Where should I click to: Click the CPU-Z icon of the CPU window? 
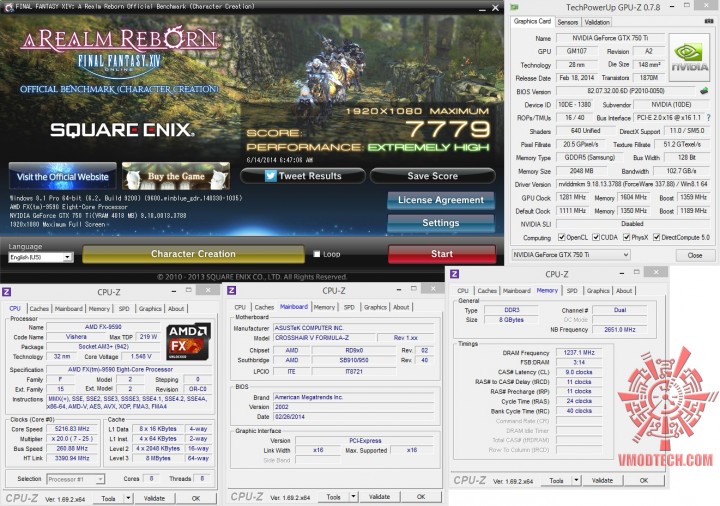7,292
